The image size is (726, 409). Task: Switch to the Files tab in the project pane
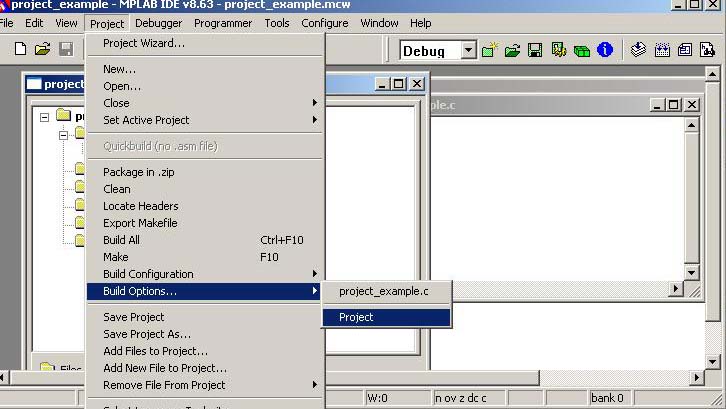(x=62, y=369)
